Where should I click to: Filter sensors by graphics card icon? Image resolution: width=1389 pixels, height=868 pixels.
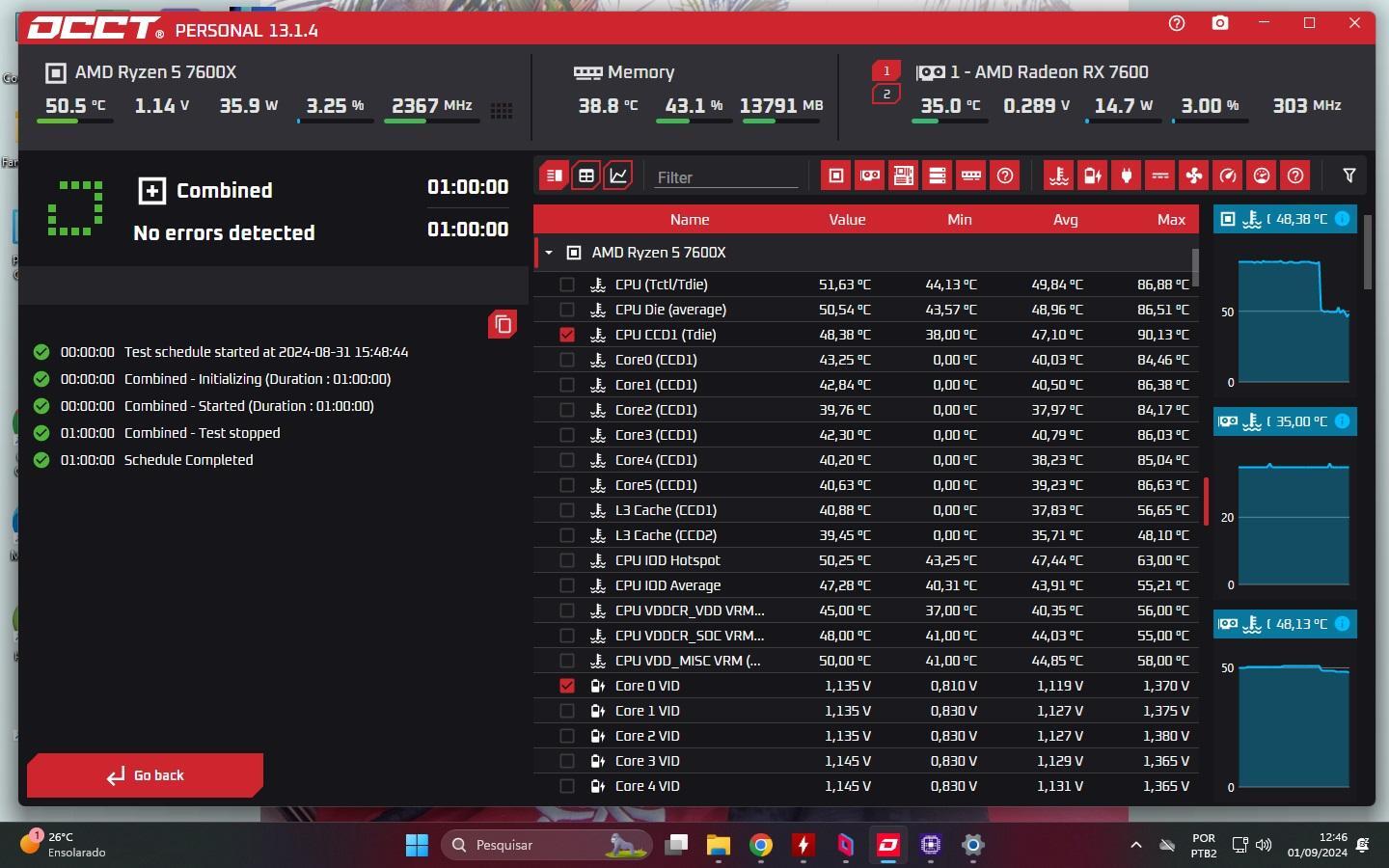[x=870, y=176]
